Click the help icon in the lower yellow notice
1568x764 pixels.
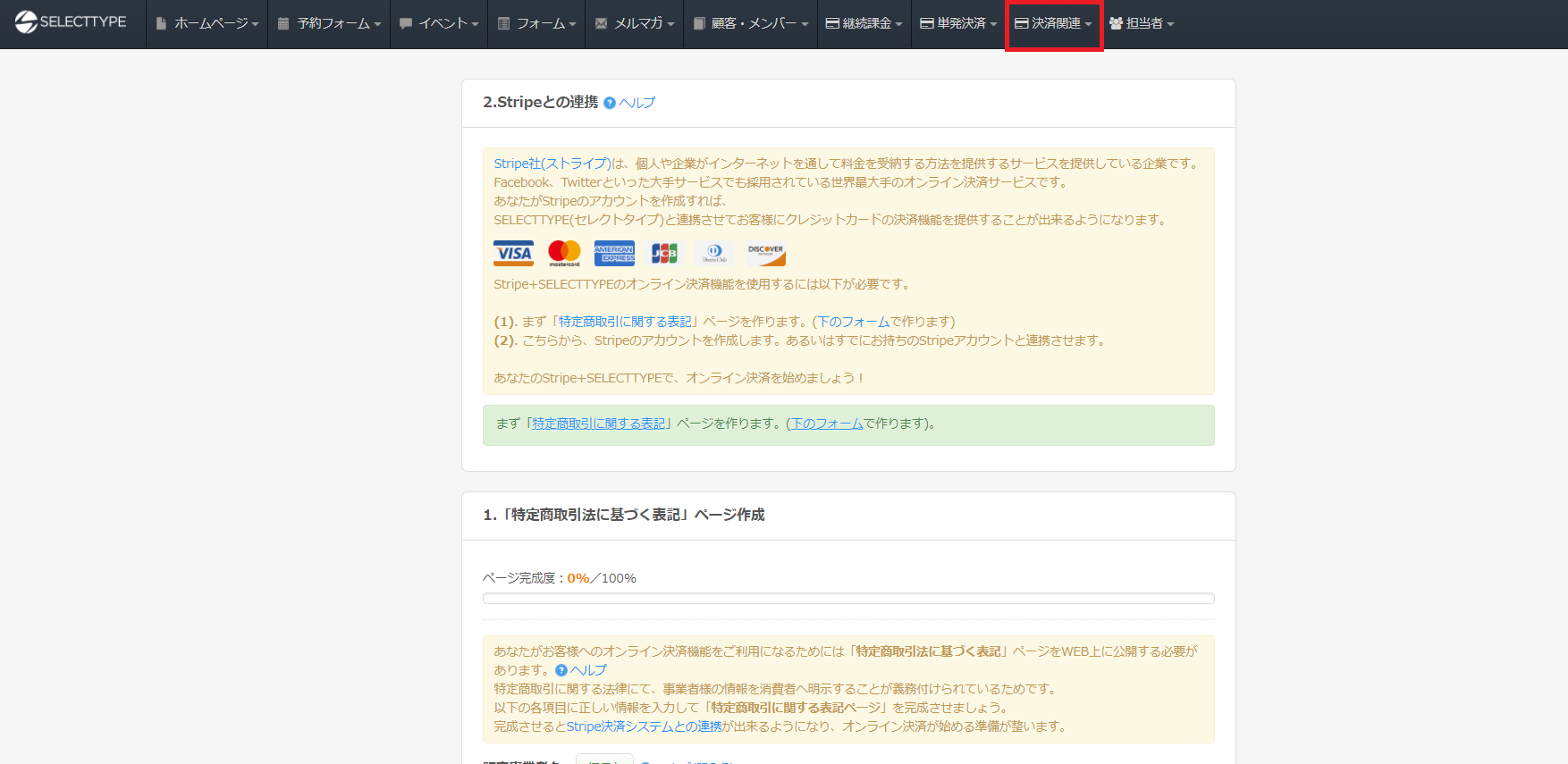(x=561, y=670)
